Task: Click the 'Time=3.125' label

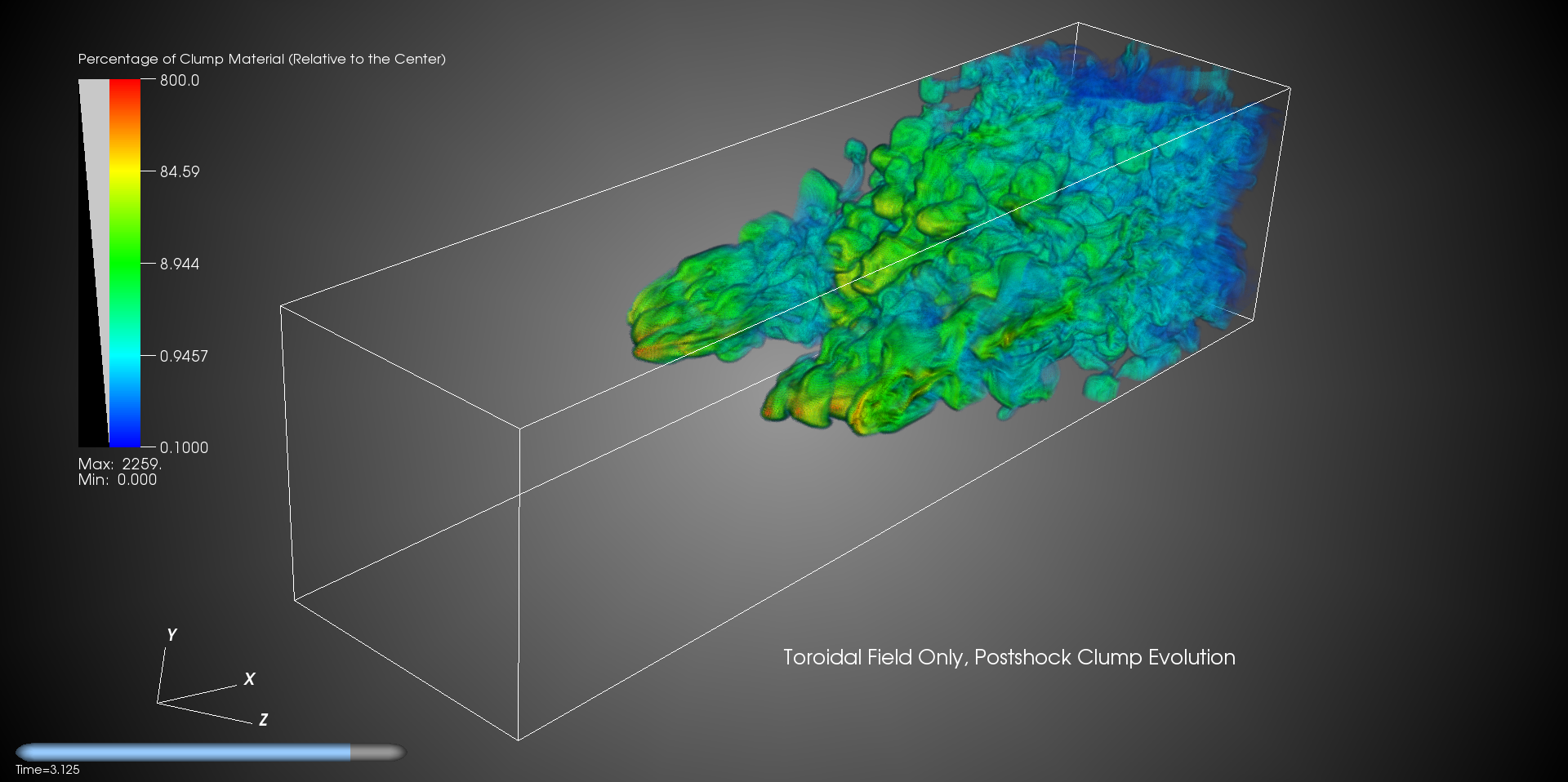Action: click(x=47, y=770)
